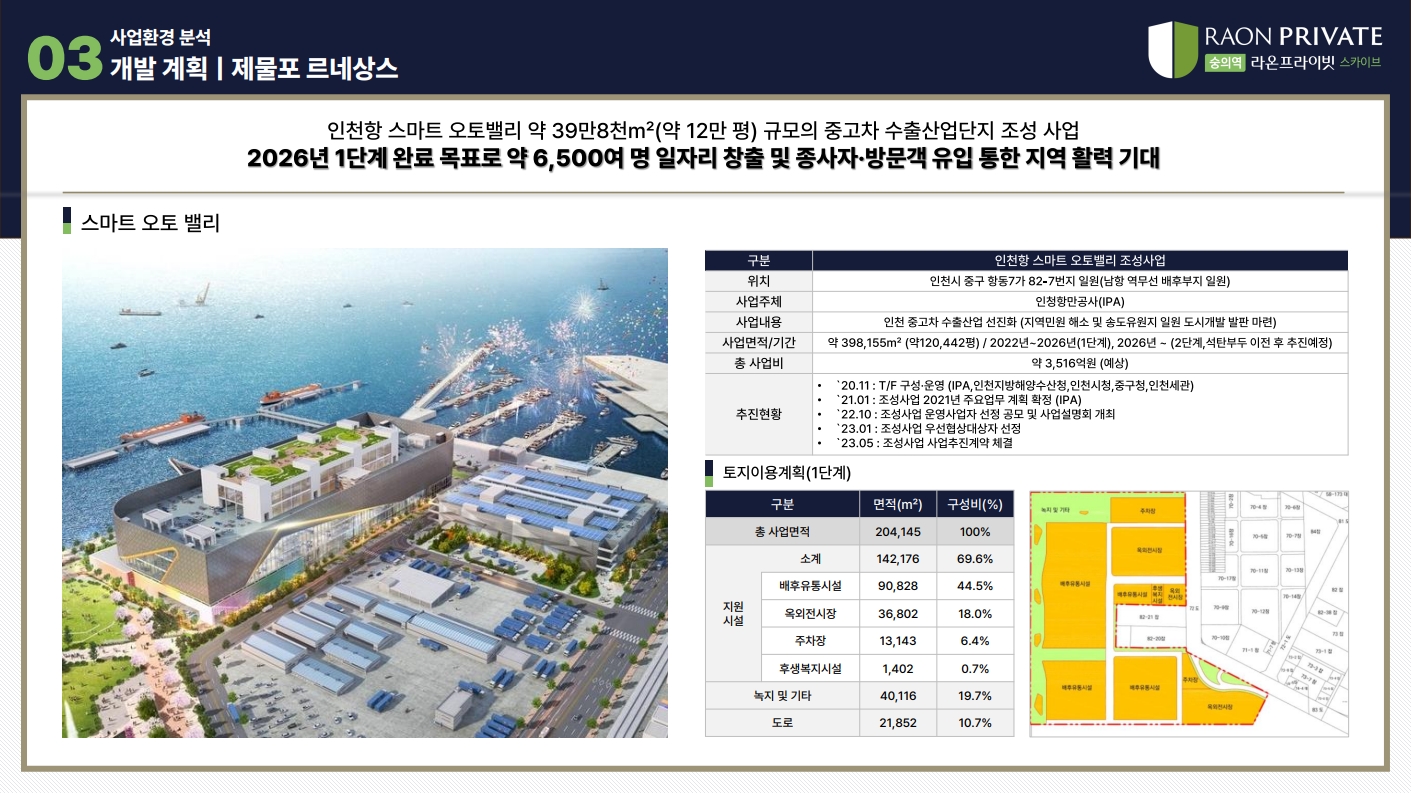Click the 사업주체 row label
The height and width of the screenshot is (793, 1411).
point(758,301)
